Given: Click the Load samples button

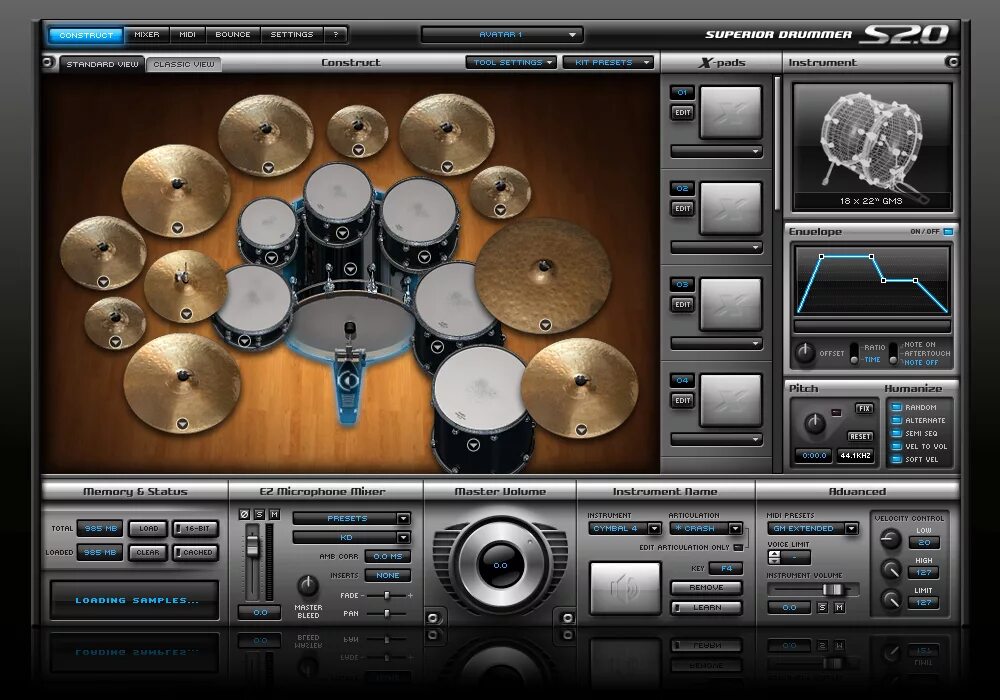Looking at the screenshot, I should tap(148, 529).
